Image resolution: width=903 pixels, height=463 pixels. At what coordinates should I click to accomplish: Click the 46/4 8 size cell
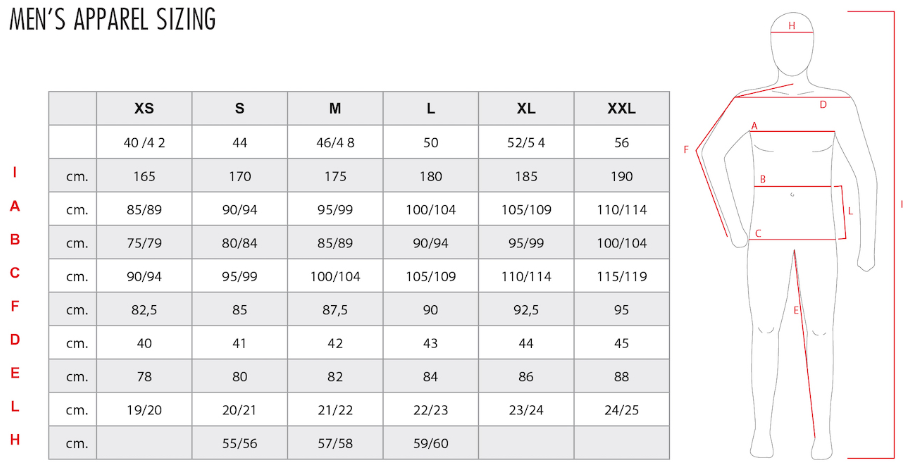click(x=335, y=142)
